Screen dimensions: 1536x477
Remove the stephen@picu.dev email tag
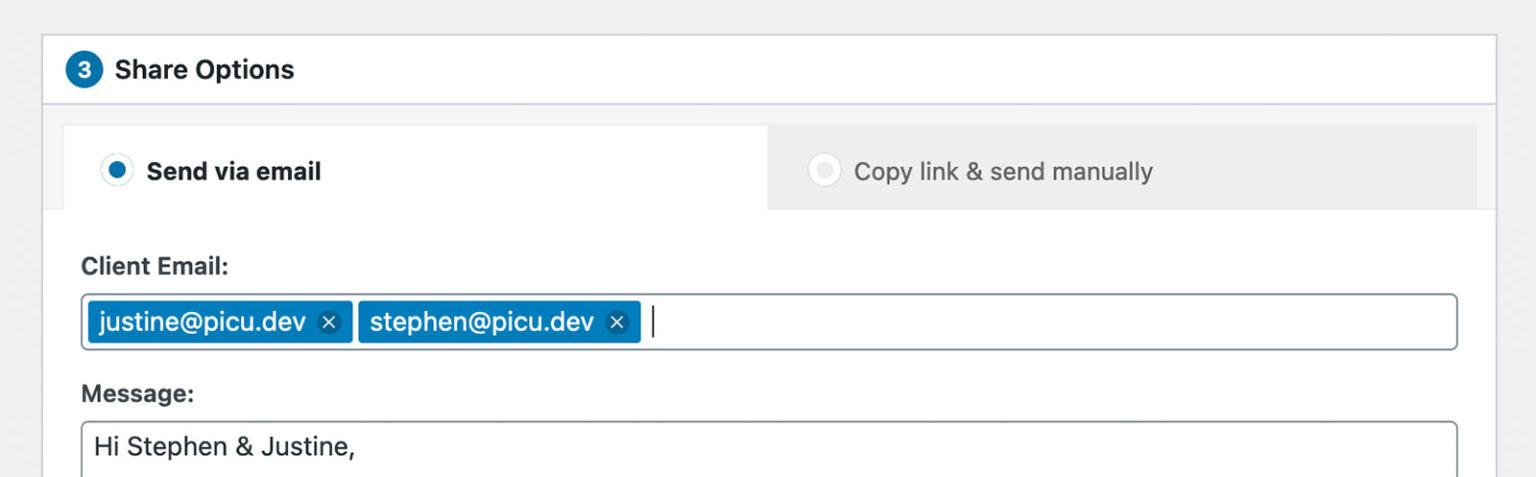pyautogui.click(x=617, y=322)
